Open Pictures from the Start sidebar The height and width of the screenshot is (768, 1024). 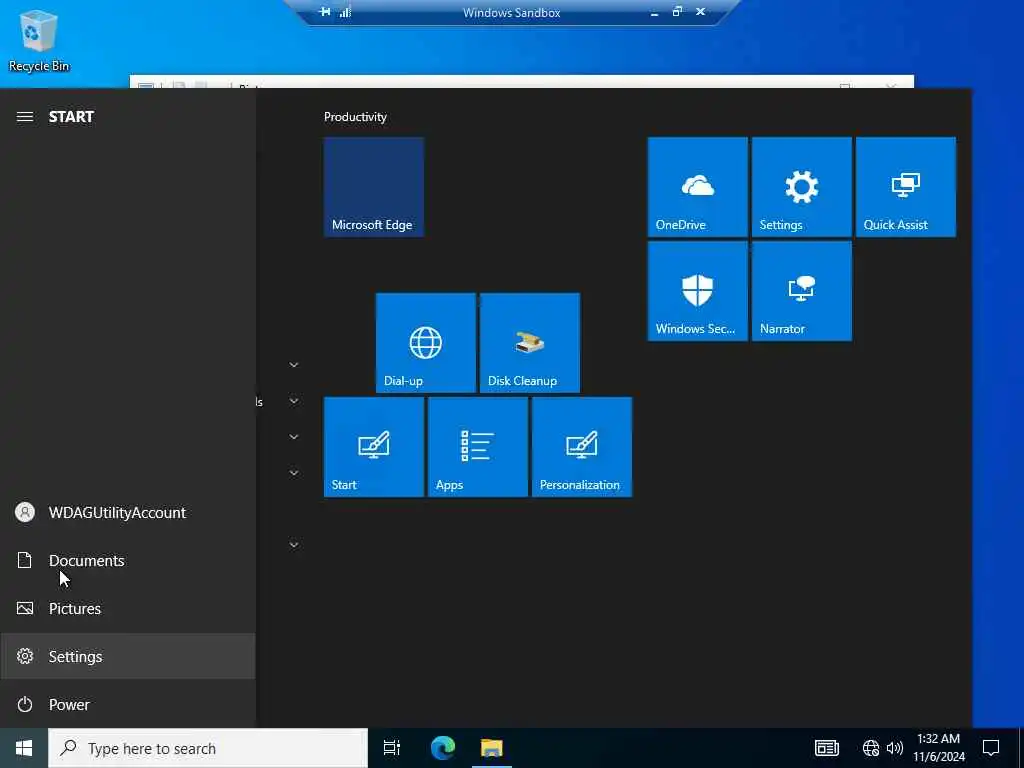[x=127, y=609]
